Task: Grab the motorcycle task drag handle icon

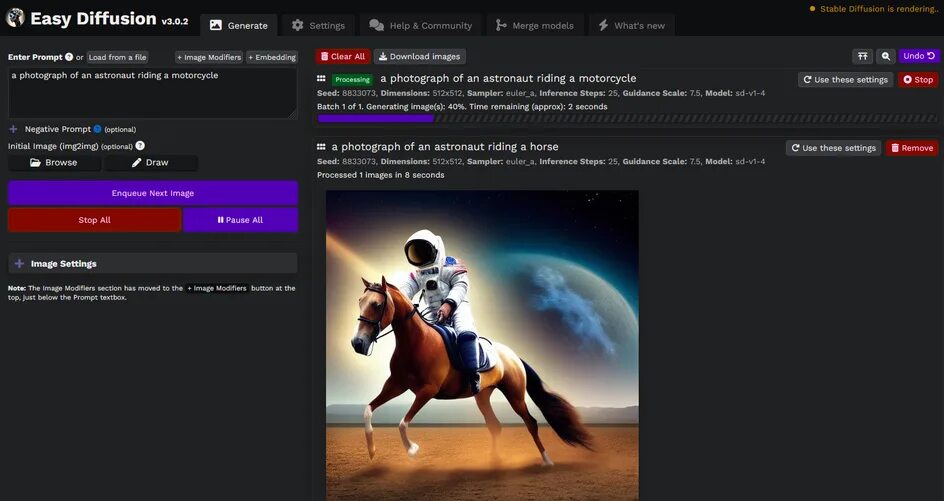Action: point(321,78)
